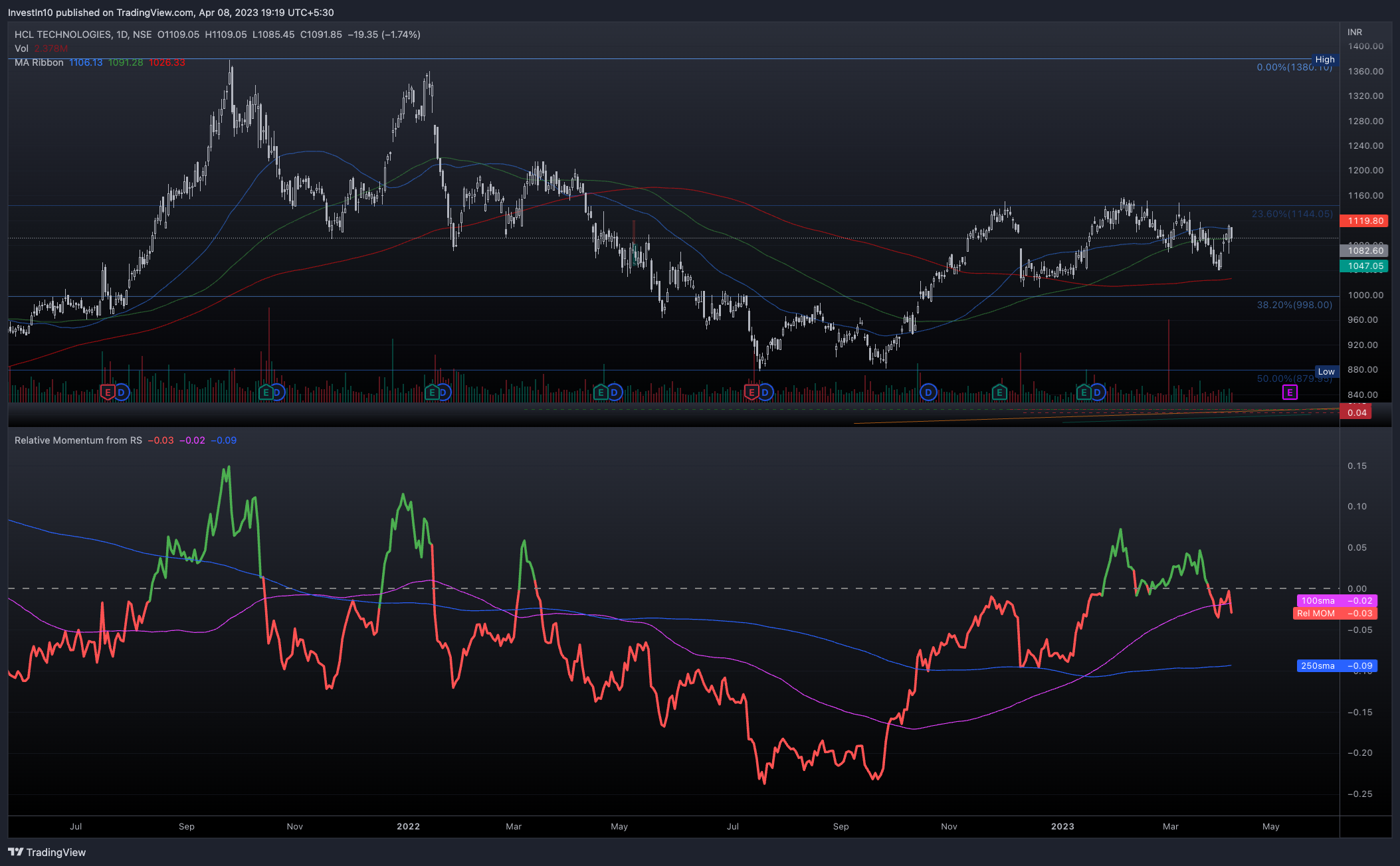Click the Low price marker label
1400x866 pixels.
(x=1326, y=371)
